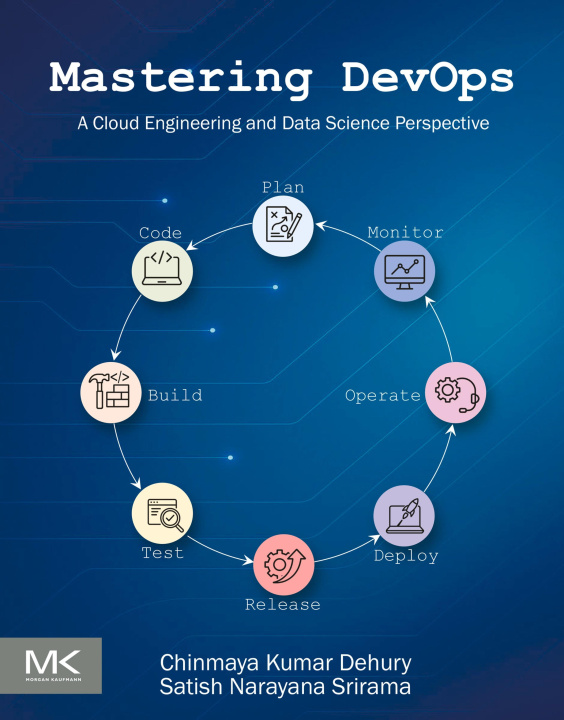Click the "Code" label
This screenshot has height=720, width=564.
click(160, 233)
